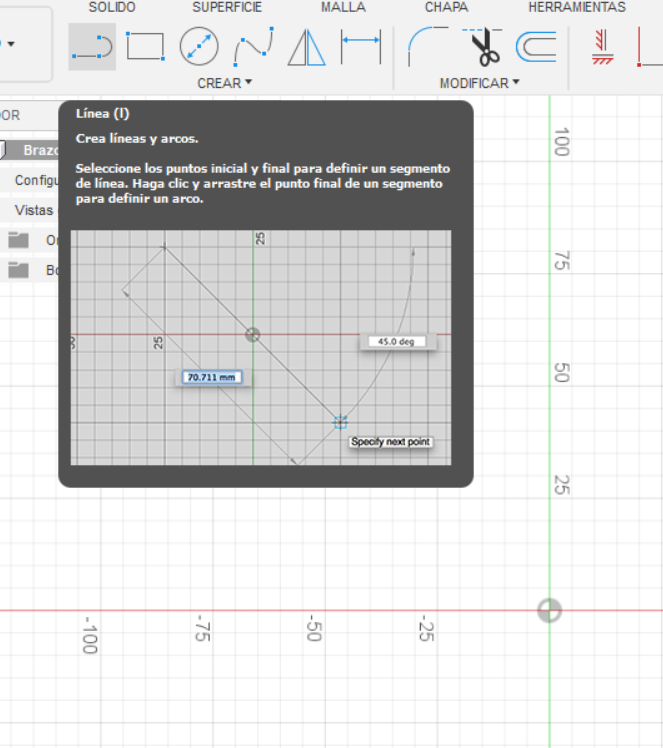The width and height of the screenshot is (663, 748).
Task: Select the Line sketch tool
Action: pyautogui.click(x=92, y=47)
